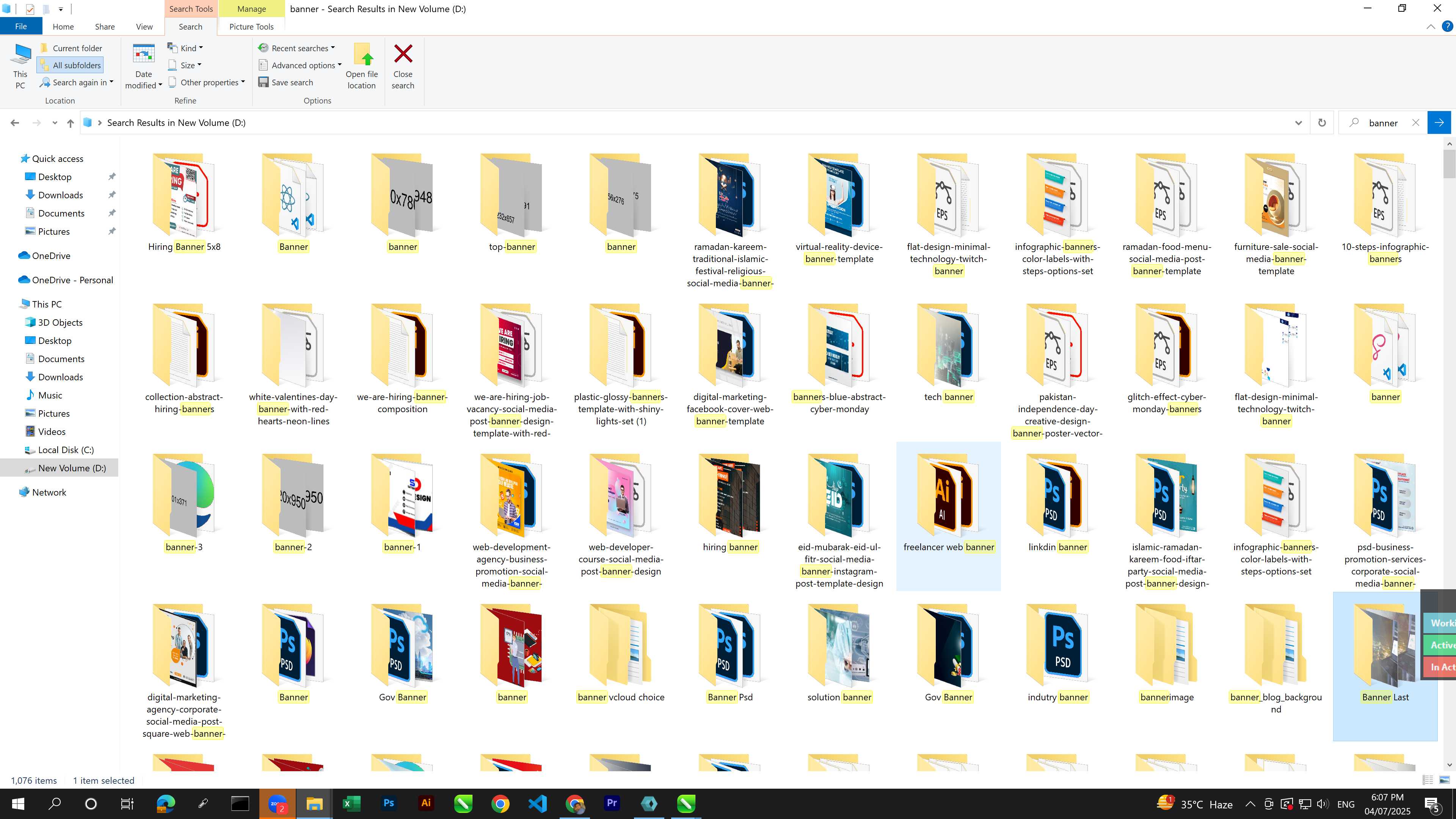This screenshot has height=819, width=1456.
Task: Open the File menu tab
Action: coord(21,26)
